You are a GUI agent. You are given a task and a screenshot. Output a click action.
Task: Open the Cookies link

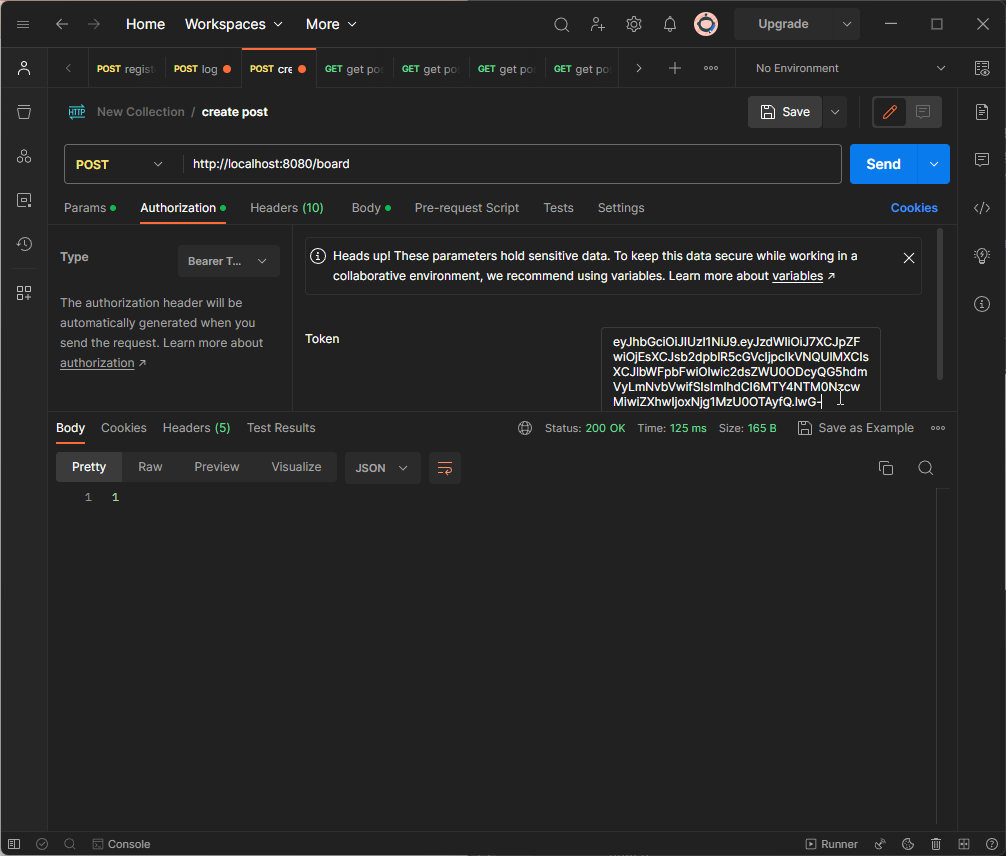tap(914, 208)
